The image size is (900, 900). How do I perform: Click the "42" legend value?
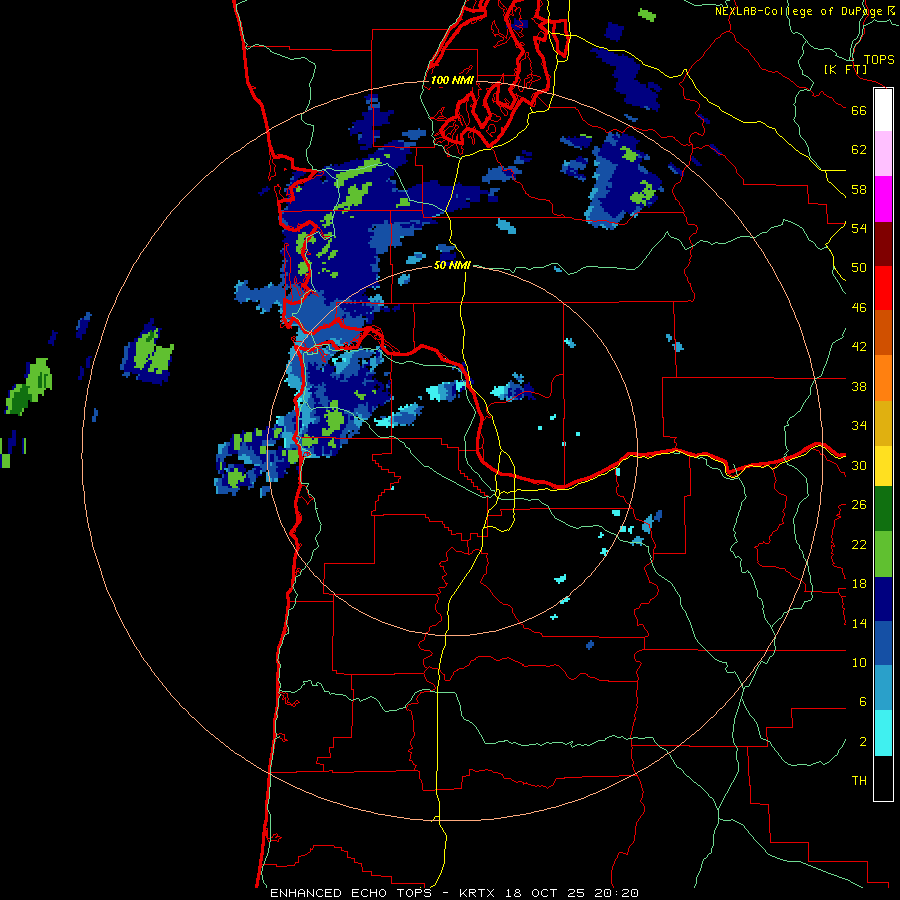click(x=859, y=347)
